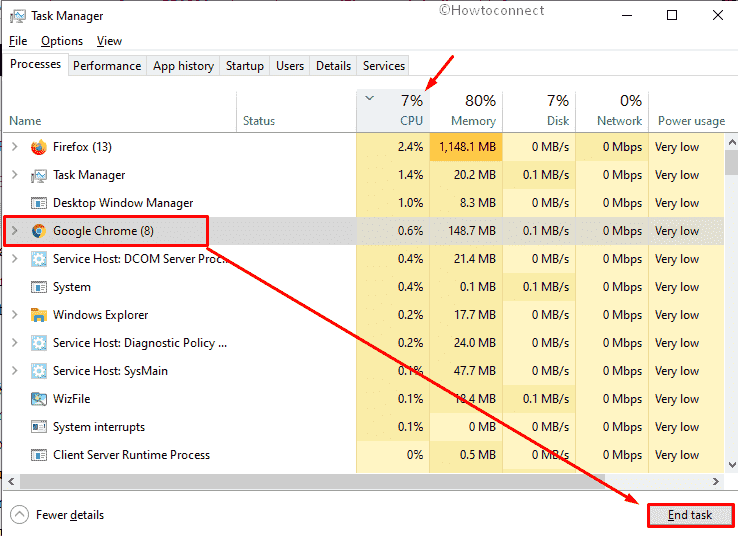Viewport: 738px width, 536px height.
Task: Click the 2.4% CPU cell for Firefox
Action: point(393,147)
